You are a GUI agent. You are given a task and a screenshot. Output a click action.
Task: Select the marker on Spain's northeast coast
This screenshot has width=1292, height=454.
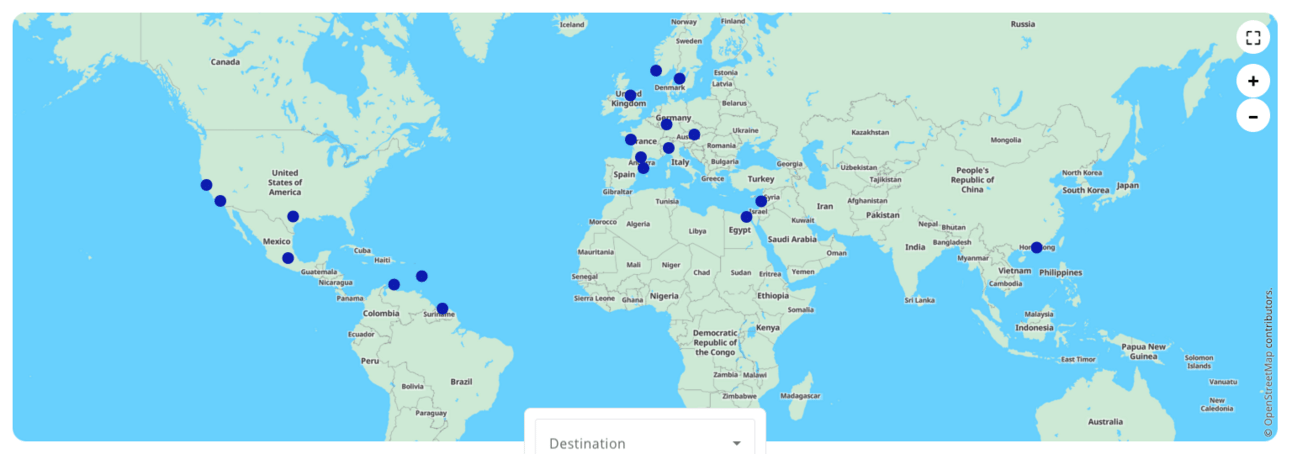(643, 168)
